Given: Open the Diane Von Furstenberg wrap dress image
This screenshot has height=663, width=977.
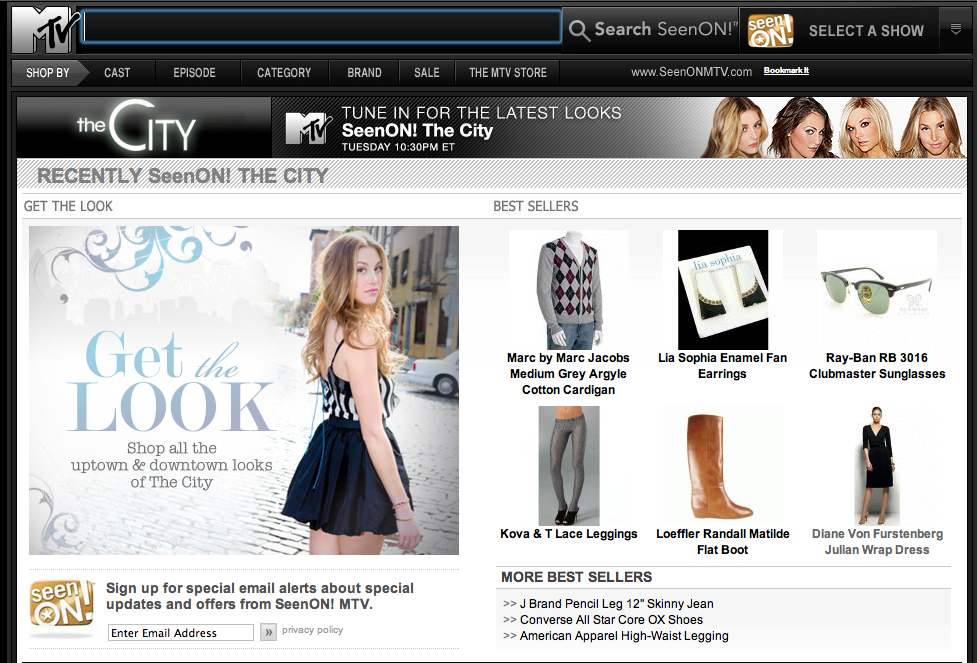Looking at the screenshot, I should click(877, 466).
